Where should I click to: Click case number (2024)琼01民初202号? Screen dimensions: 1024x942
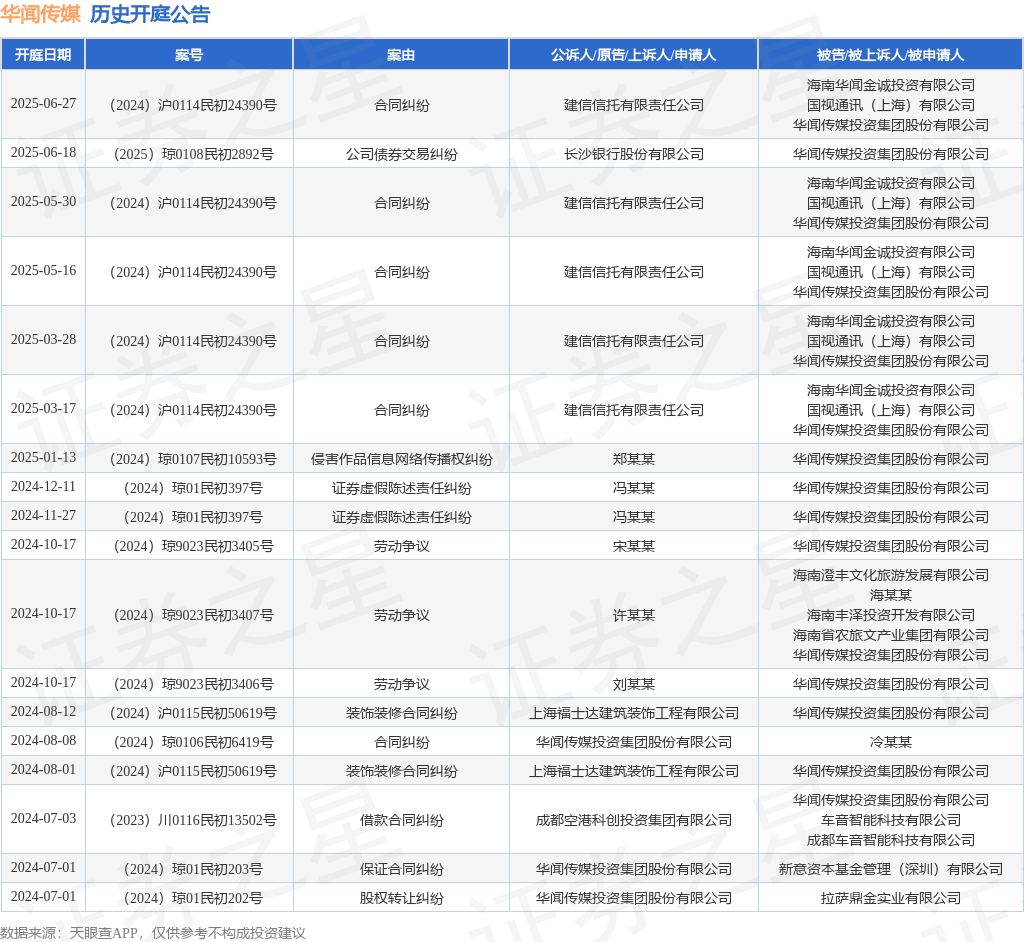(x=193, y=898)
